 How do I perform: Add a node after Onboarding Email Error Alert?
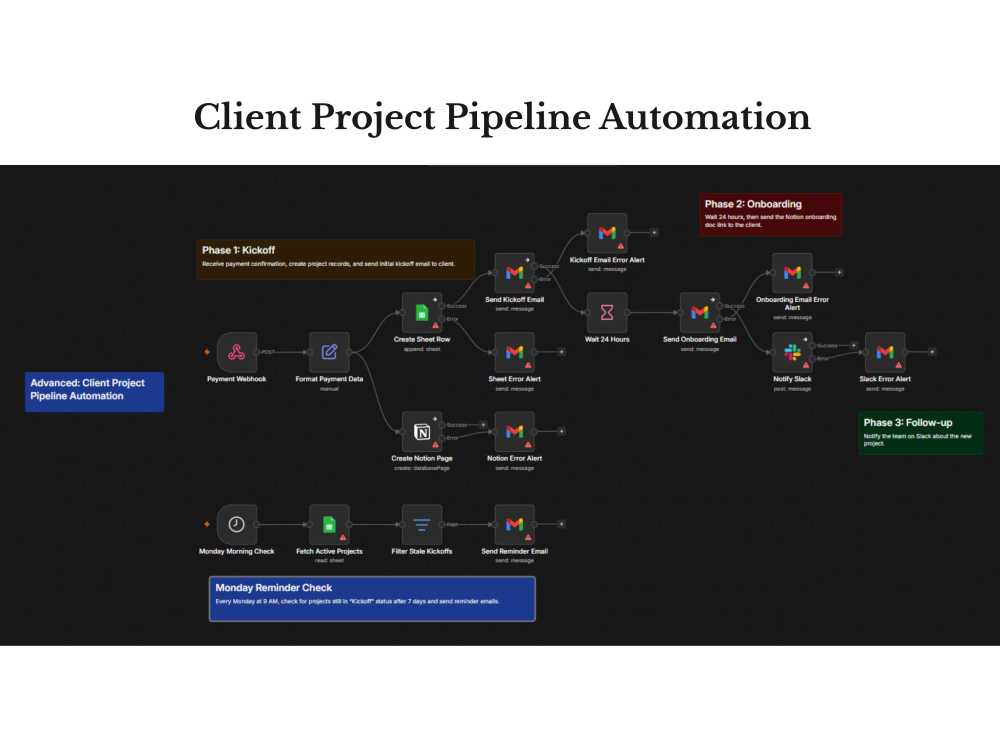tap(839, 272)
